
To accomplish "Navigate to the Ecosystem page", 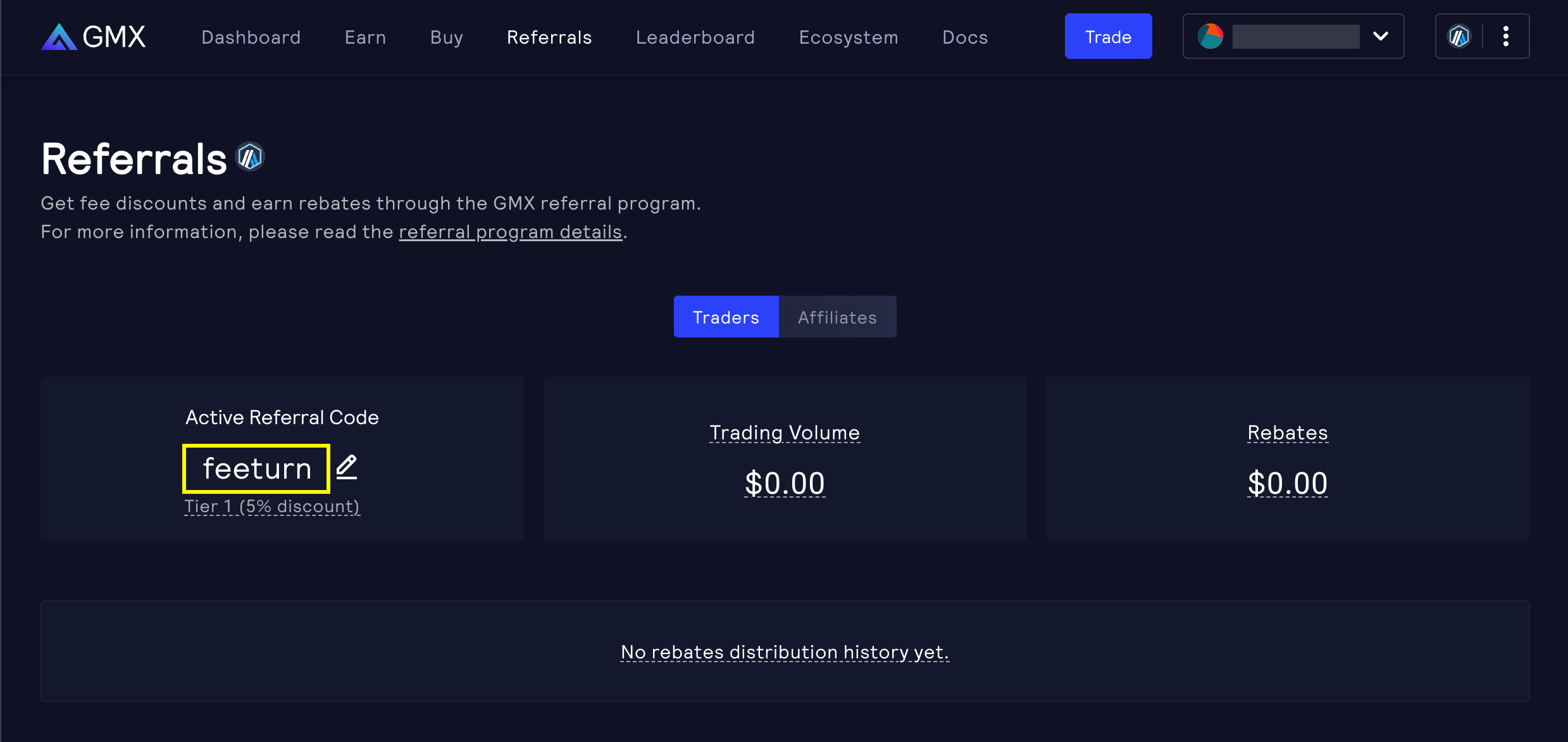I will tap(849, 37).
